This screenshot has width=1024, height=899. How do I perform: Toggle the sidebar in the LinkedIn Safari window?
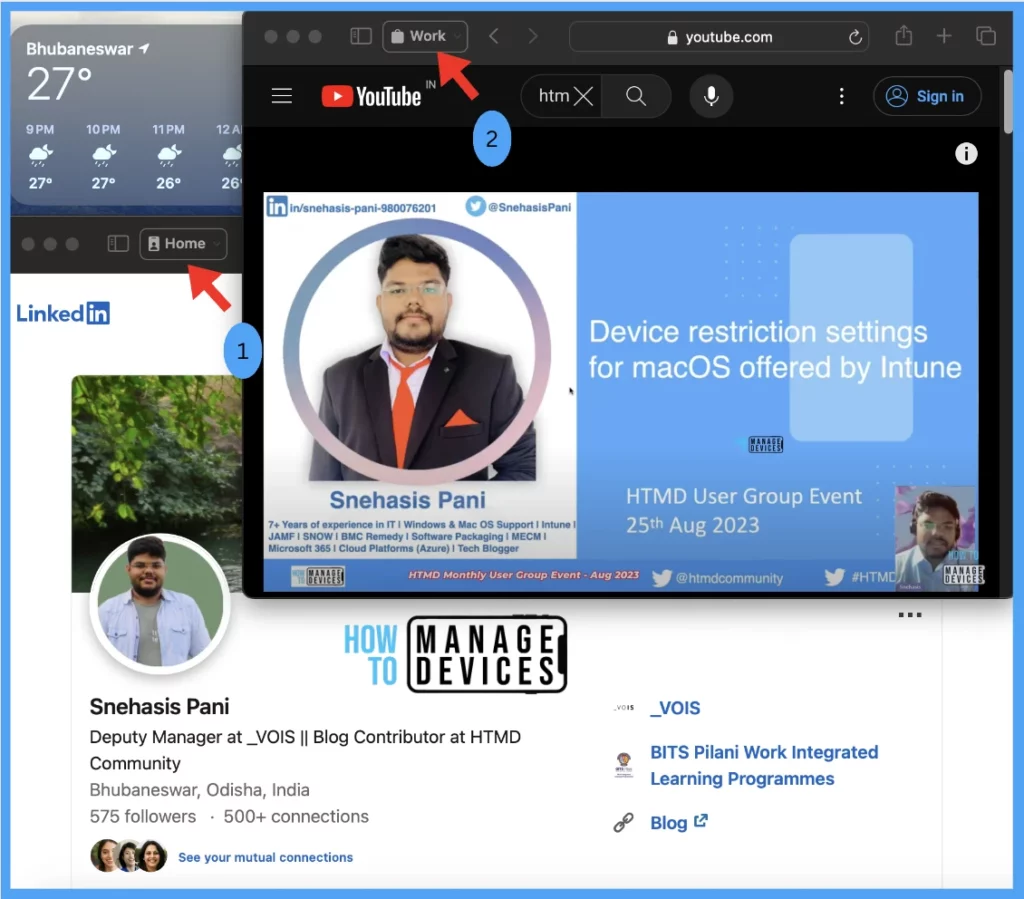click(x=118, y=244)
